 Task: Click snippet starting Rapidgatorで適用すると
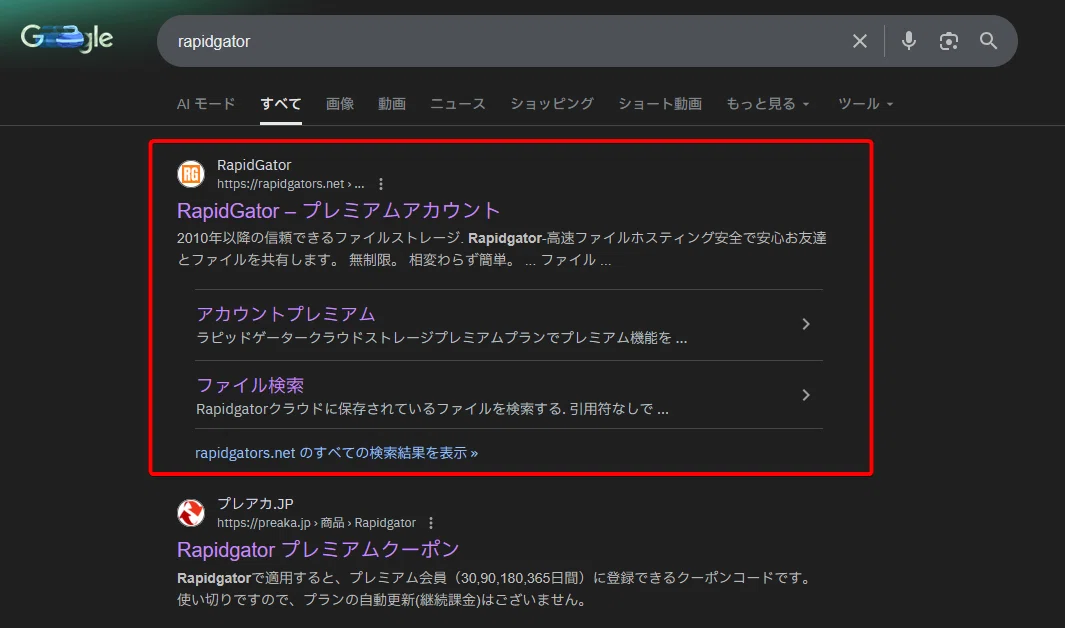click(x=496, y=589)
